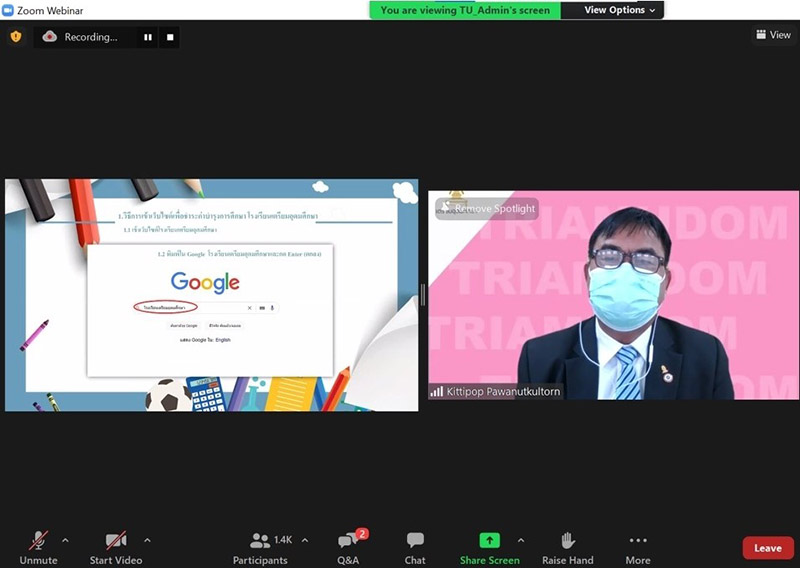Expand video settings arrow next to Start Video
The height and width of the screenshot is (568, 800).
[147, 540]
